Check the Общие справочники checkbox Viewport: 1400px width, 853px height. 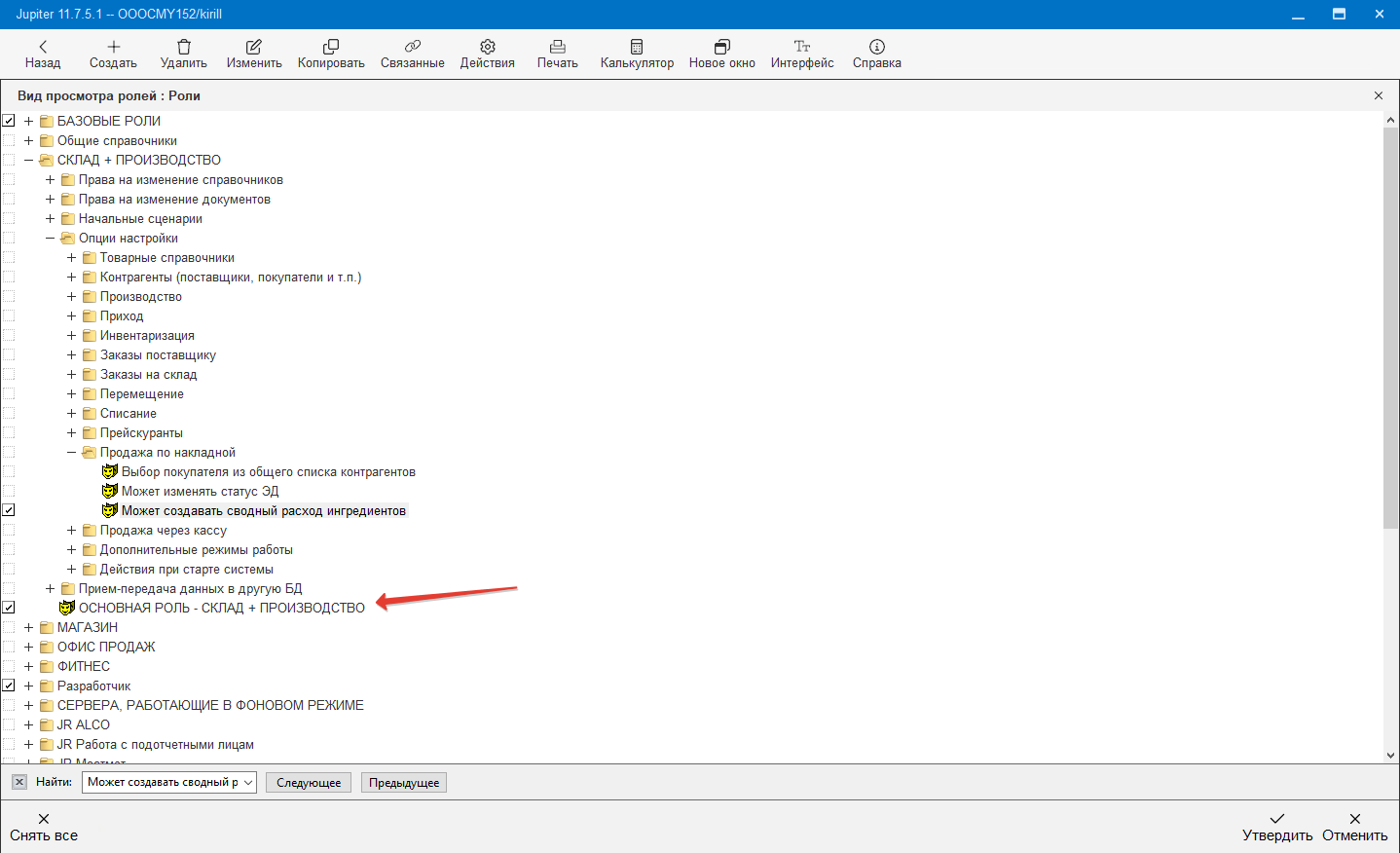point(9,140)
